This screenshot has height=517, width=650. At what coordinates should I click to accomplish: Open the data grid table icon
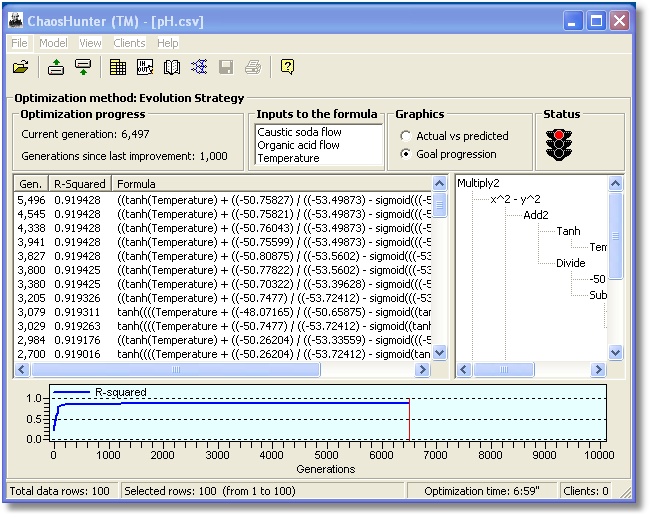118,67
